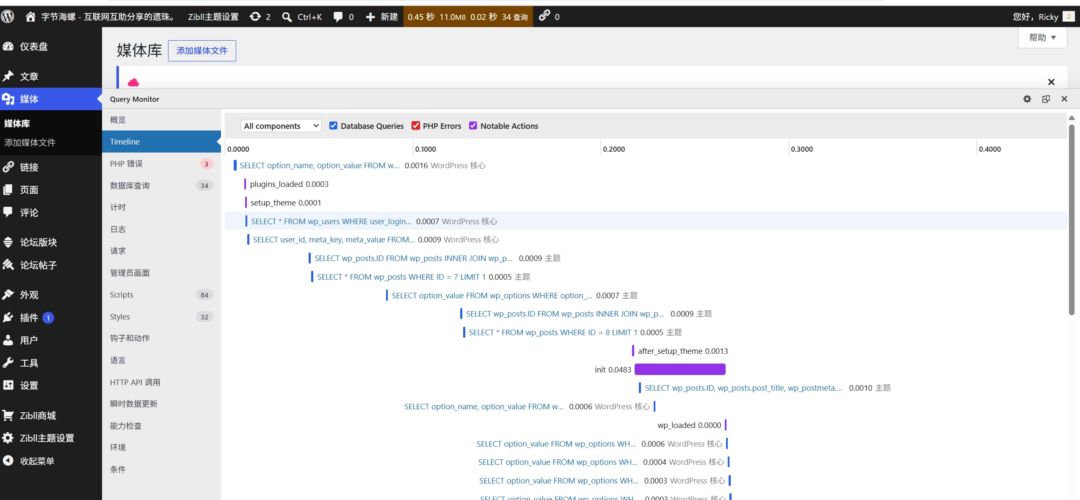Open the 数据库查询 panel
1080x500 pixels.
(162, 185)
